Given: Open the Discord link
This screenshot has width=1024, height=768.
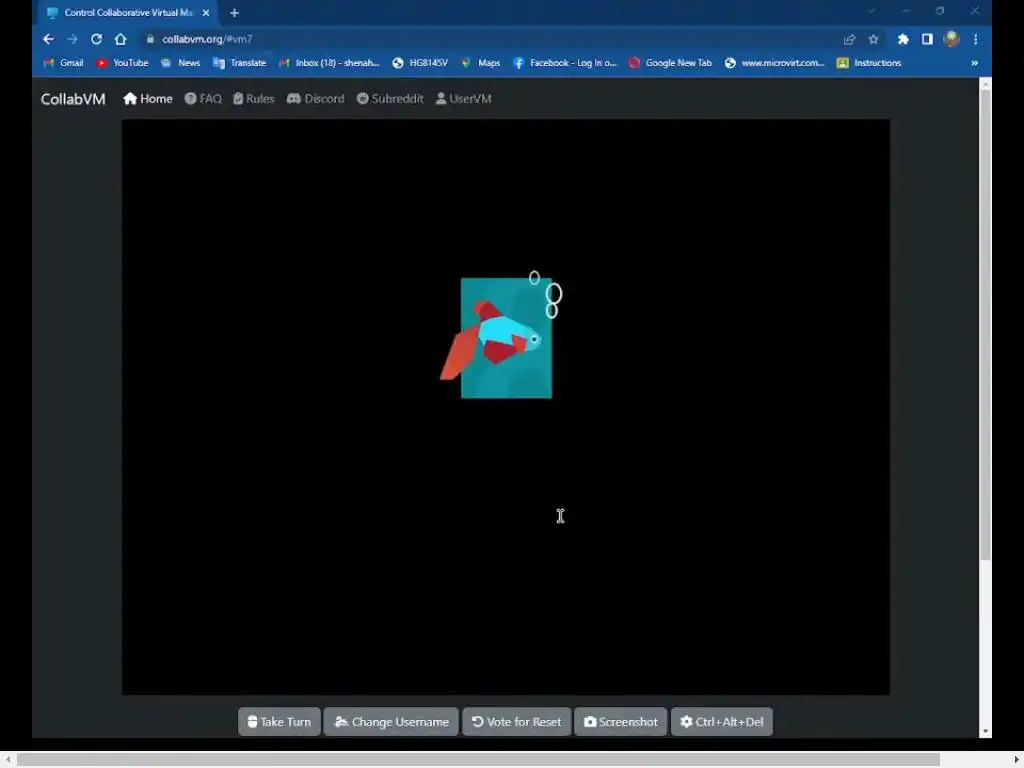Looking at the screenshot, I should coord(315,99).
